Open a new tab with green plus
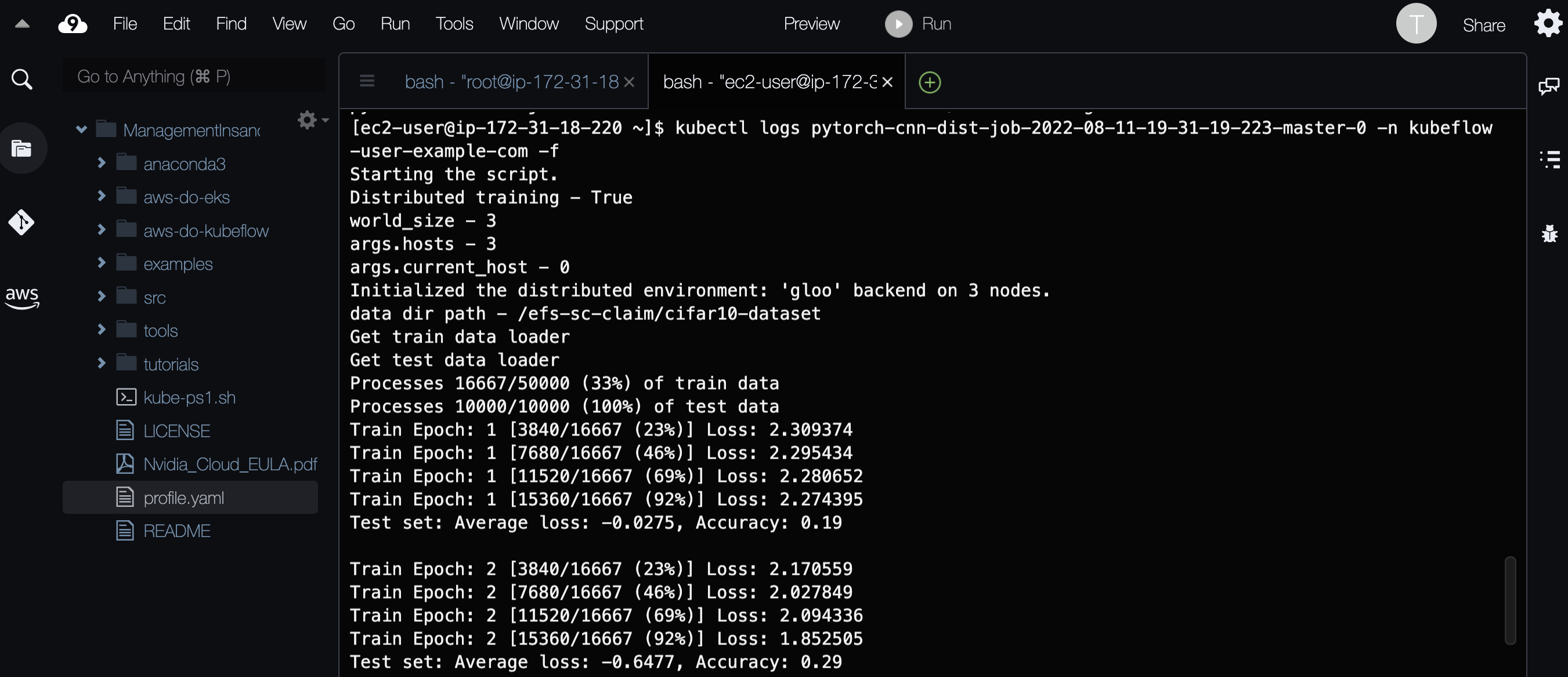Image resolution: width=1568 pixels, height=677 pixels. pyautogui.click(x=930, y=82)
